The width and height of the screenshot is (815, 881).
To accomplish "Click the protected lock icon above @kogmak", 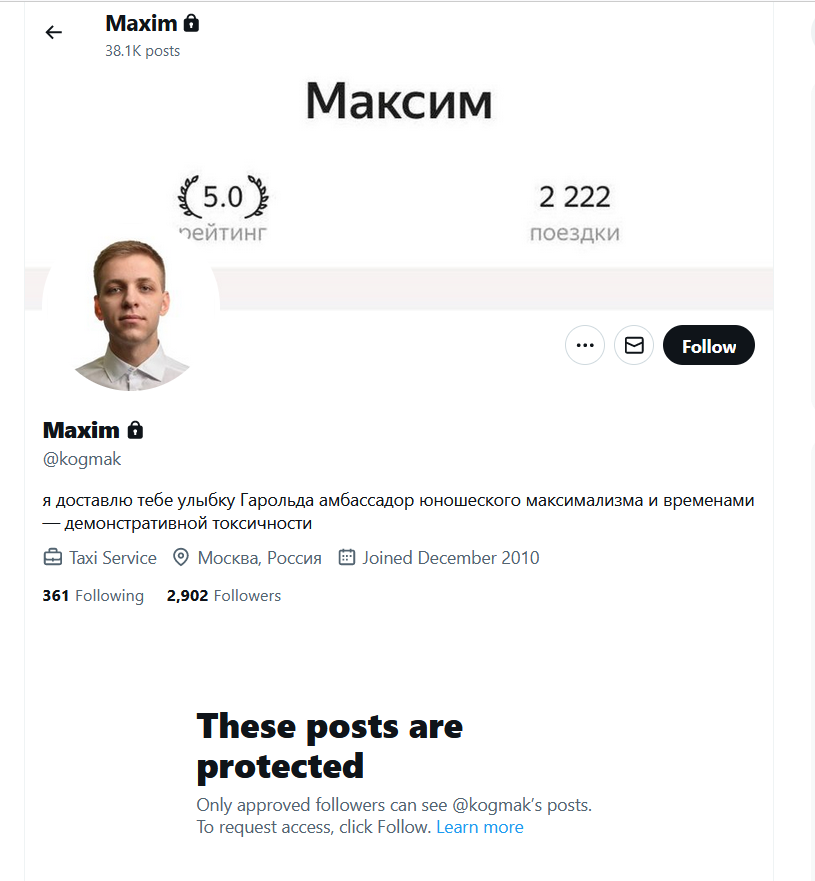I will point(135,430).
